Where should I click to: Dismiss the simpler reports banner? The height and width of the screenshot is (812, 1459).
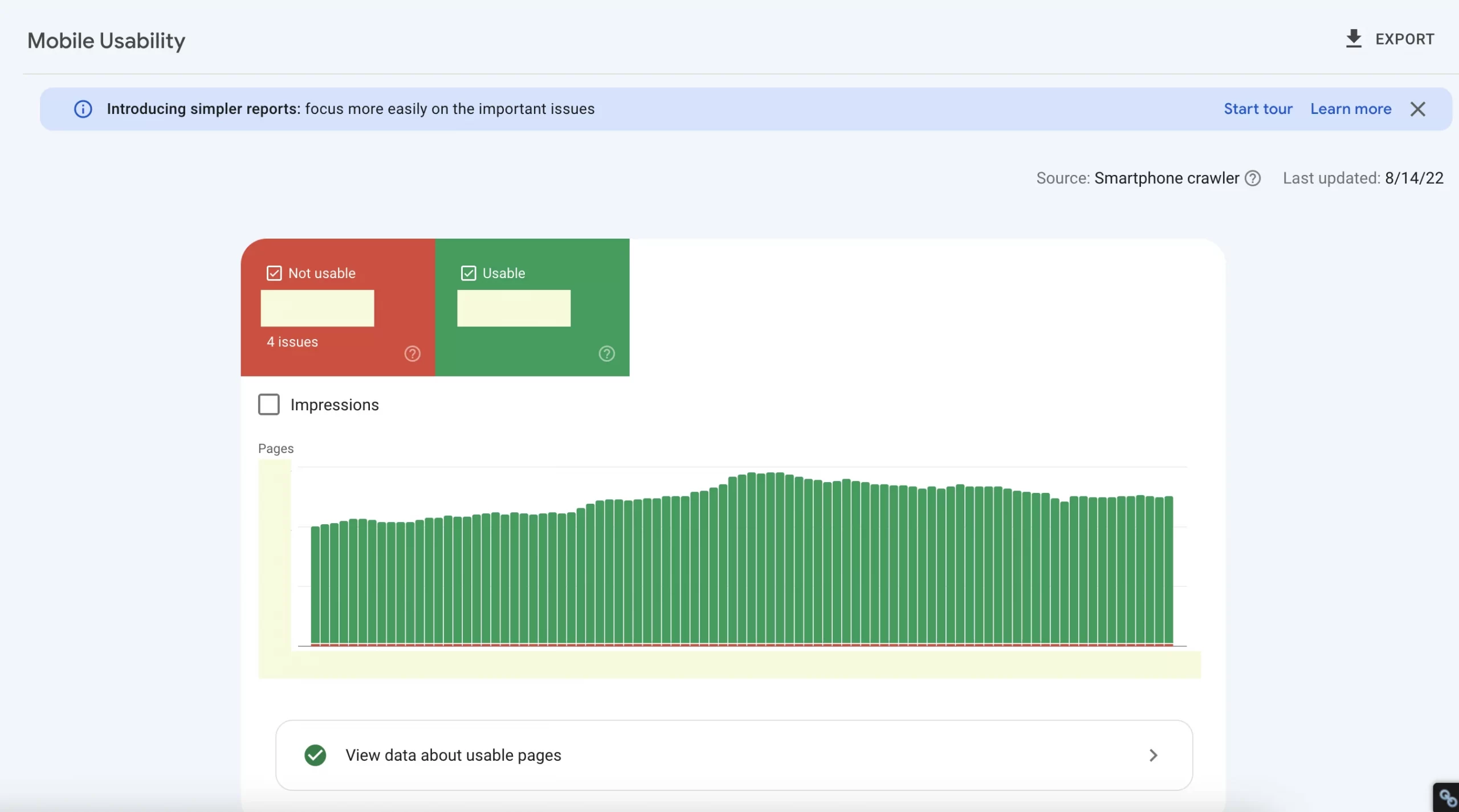coord(1418,109)
